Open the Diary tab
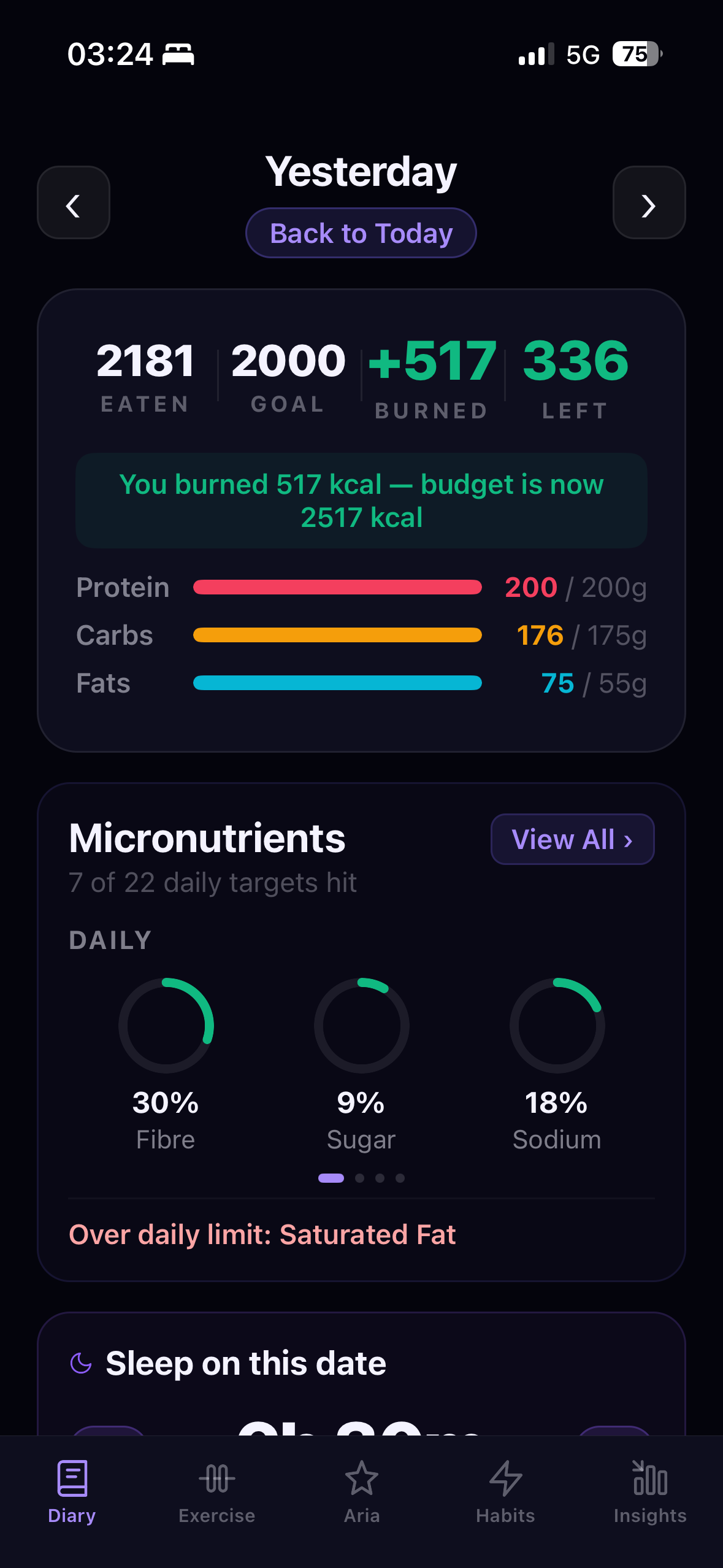The width and height of the screenshot is (723, 1568). 72,1491
